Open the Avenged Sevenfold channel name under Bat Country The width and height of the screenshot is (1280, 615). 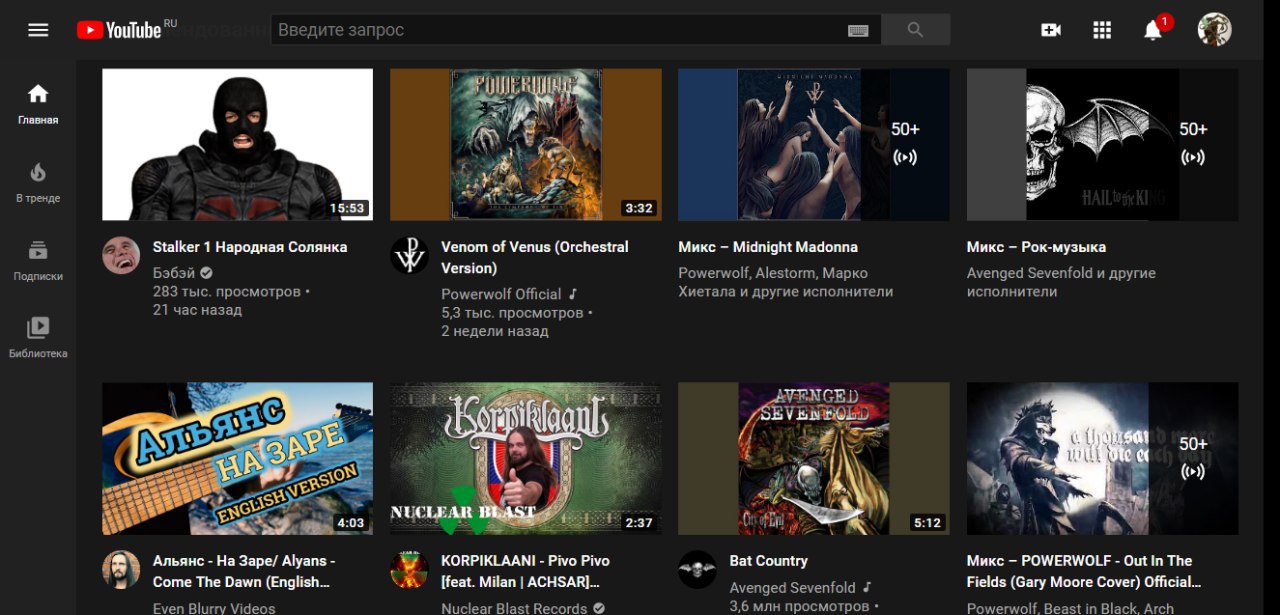coord(793,587)
